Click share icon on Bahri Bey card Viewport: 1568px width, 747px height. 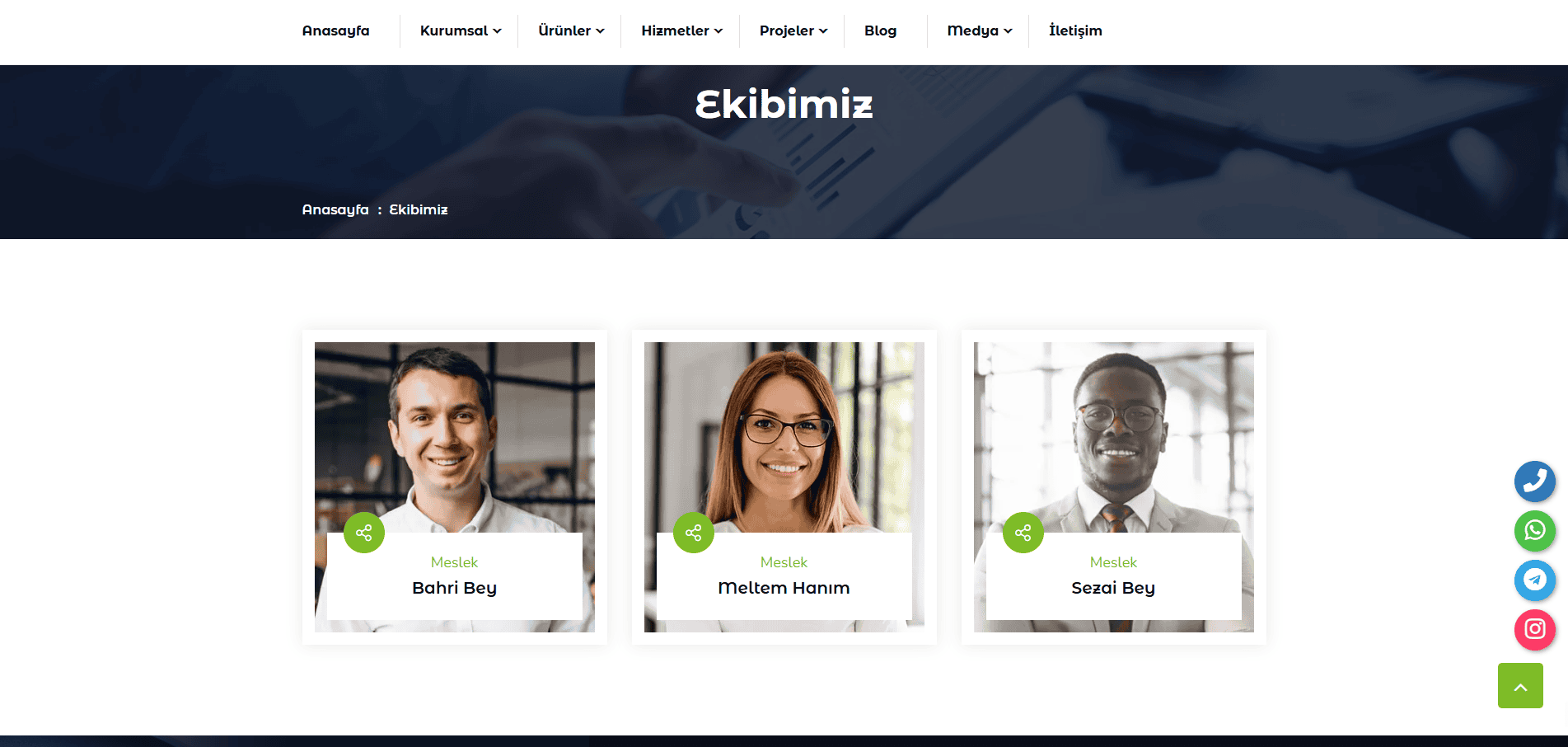(x=364, y=533)
